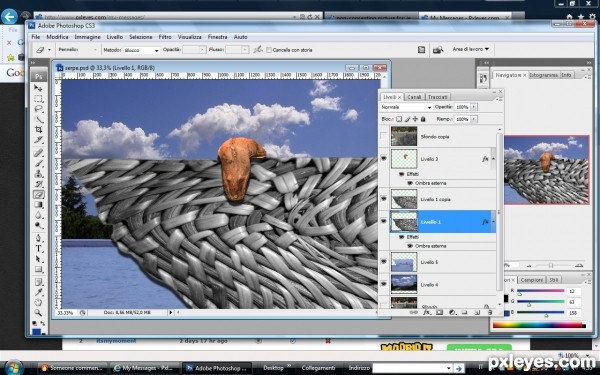The image size is (600, 375).
Task: Switch to the Istogramma tab
Action: (543, 75)
